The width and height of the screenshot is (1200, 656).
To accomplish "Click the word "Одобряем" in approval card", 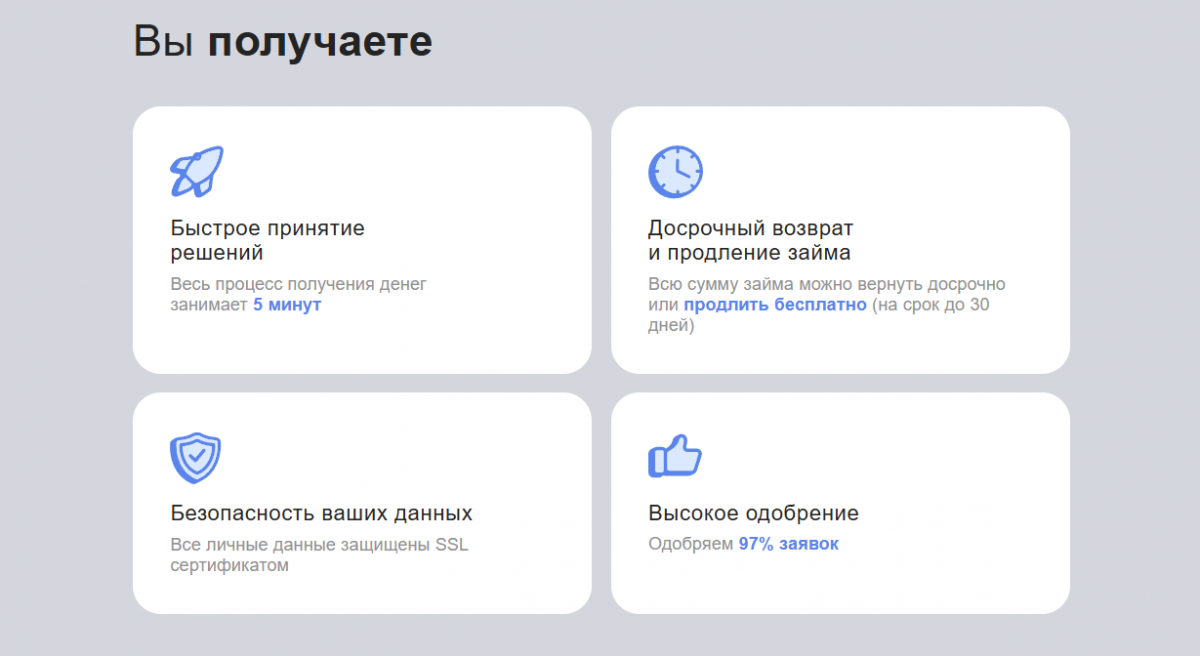I will (x=690, y=544).
